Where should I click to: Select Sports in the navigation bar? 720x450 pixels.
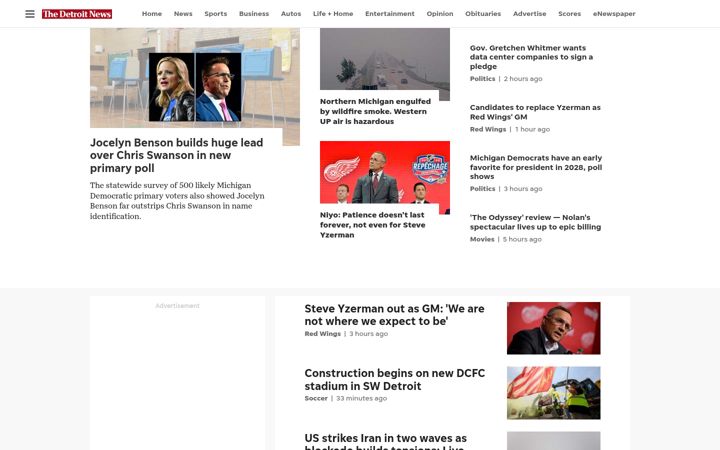[x=215, y=14]
